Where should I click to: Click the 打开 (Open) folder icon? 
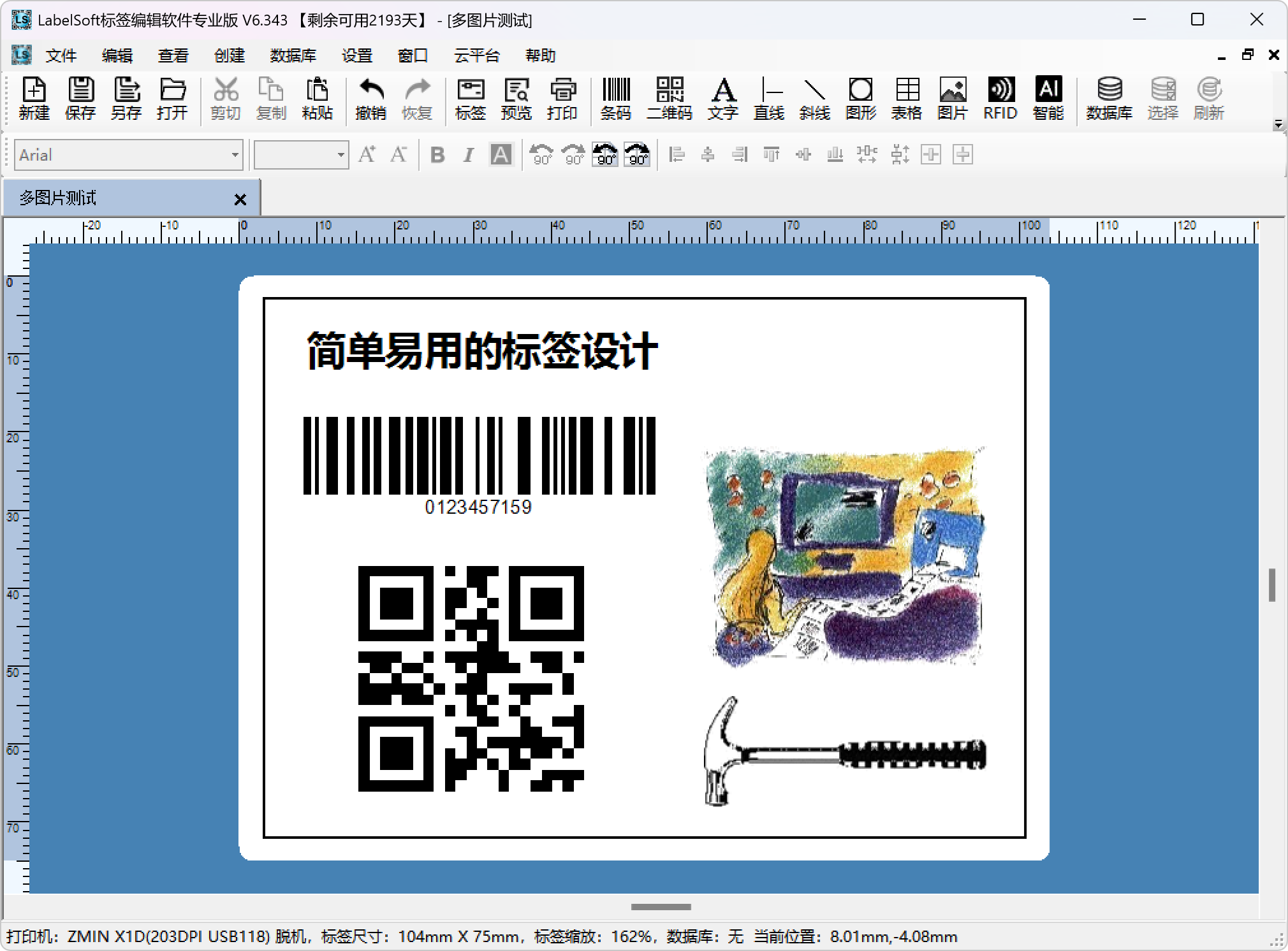[172, 98]
